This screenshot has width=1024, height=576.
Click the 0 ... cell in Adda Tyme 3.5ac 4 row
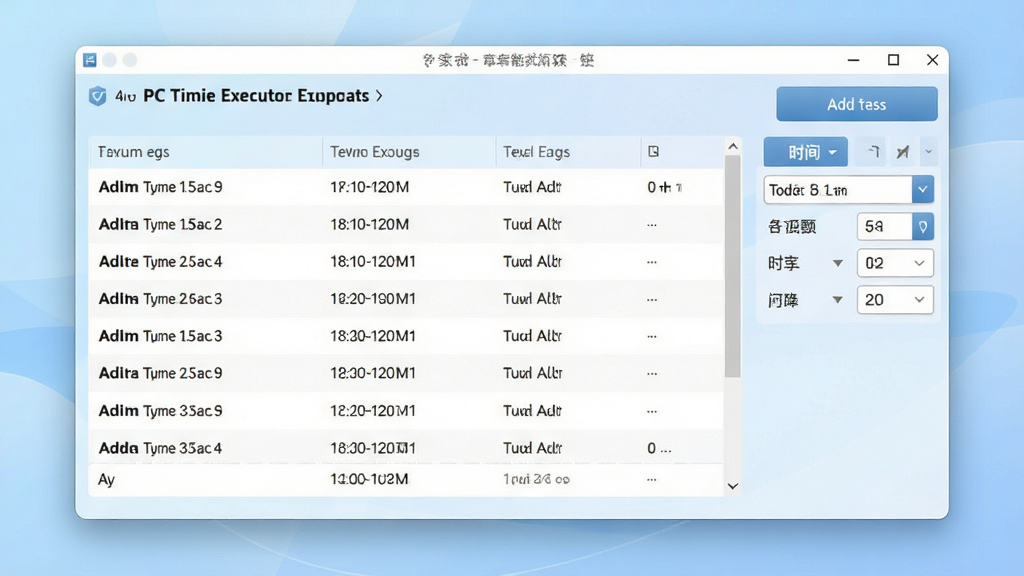(659, 449)
